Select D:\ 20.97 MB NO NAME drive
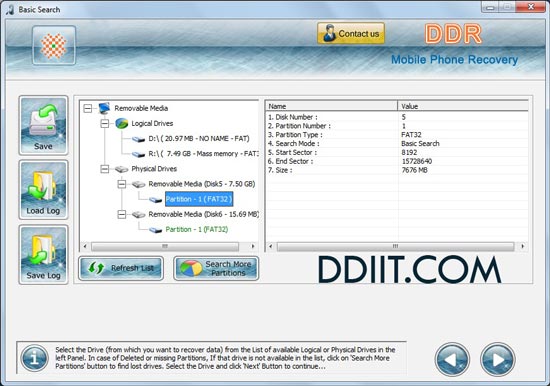This screenshot has height=386, width=550. click(199, 139)
